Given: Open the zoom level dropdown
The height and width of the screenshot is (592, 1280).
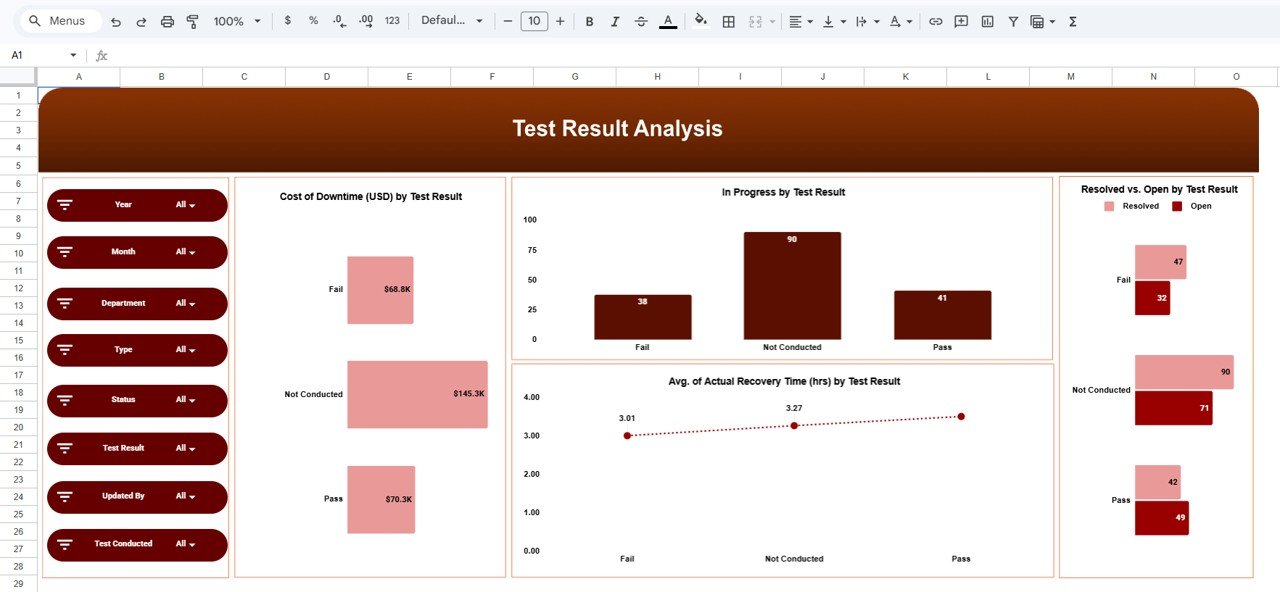Looking at the screenshot, I should tap(236, 20).
